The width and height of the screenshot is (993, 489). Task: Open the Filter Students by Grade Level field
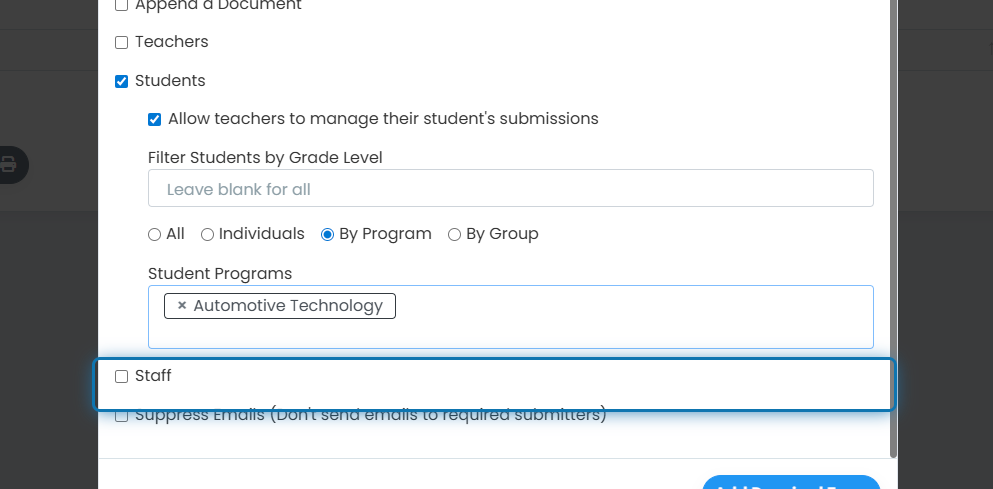[x=510, y=188]
